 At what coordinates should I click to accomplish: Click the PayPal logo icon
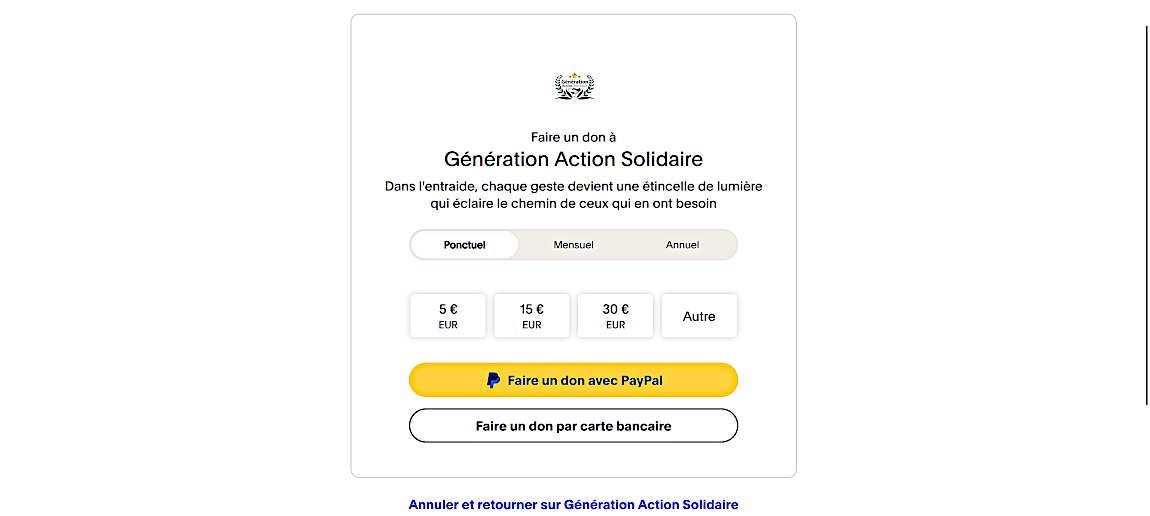[493, 380]
